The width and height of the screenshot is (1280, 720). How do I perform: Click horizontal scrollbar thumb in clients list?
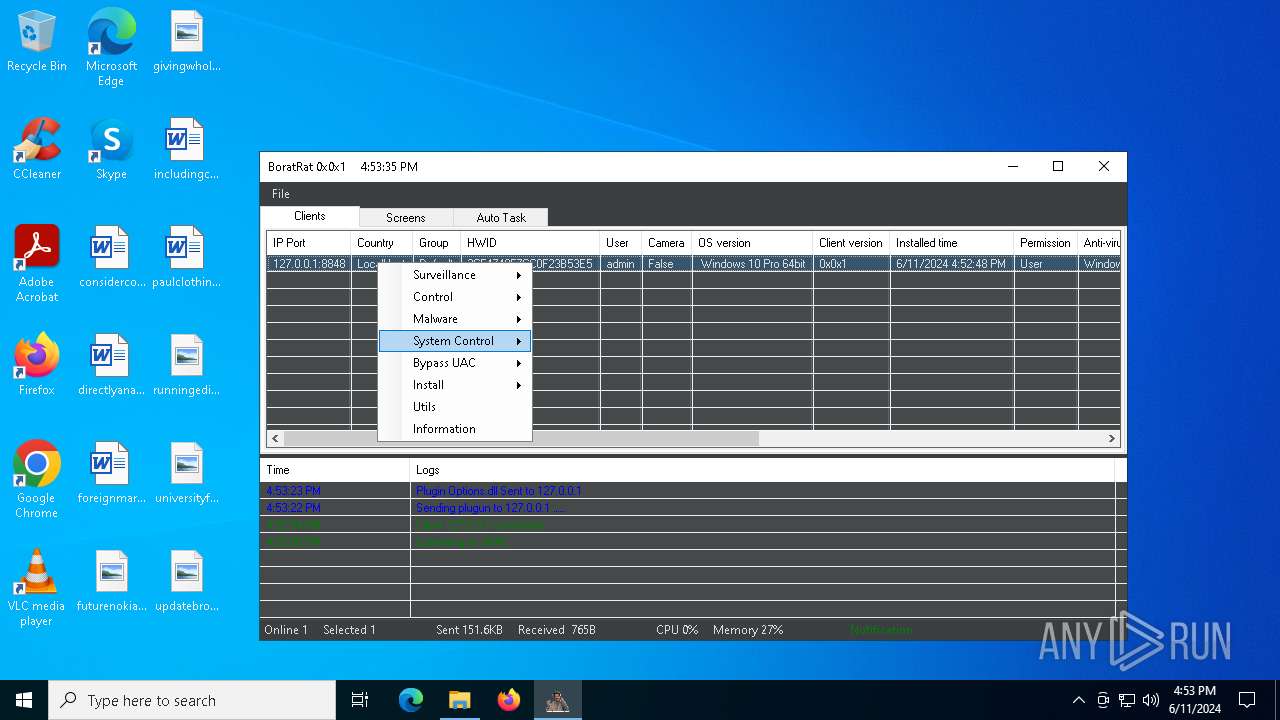[521, 438]
